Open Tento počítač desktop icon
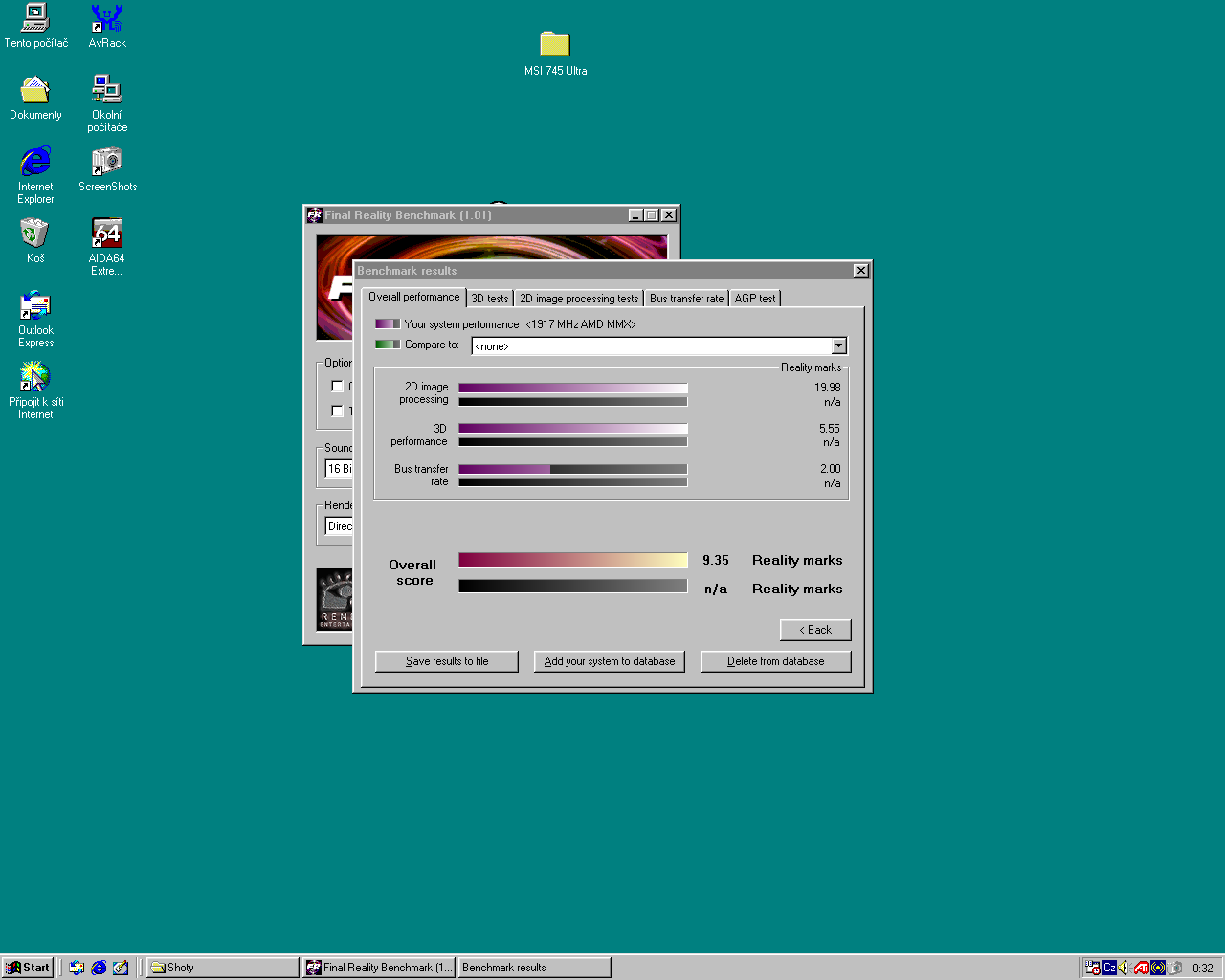This screenshot has width=1225, height=980. (35, 19)
